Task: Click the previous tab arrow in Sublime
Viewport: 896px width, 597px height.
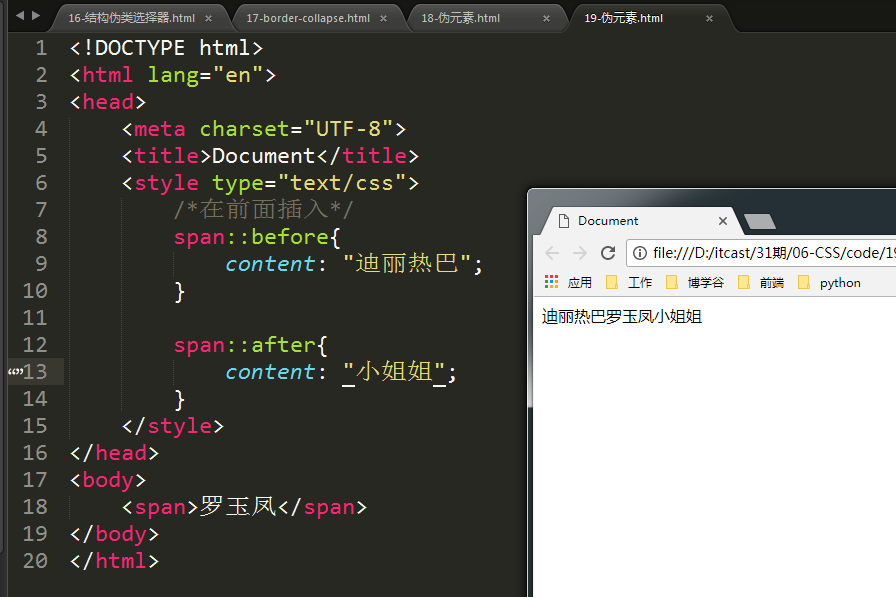Action: (20, 15)
